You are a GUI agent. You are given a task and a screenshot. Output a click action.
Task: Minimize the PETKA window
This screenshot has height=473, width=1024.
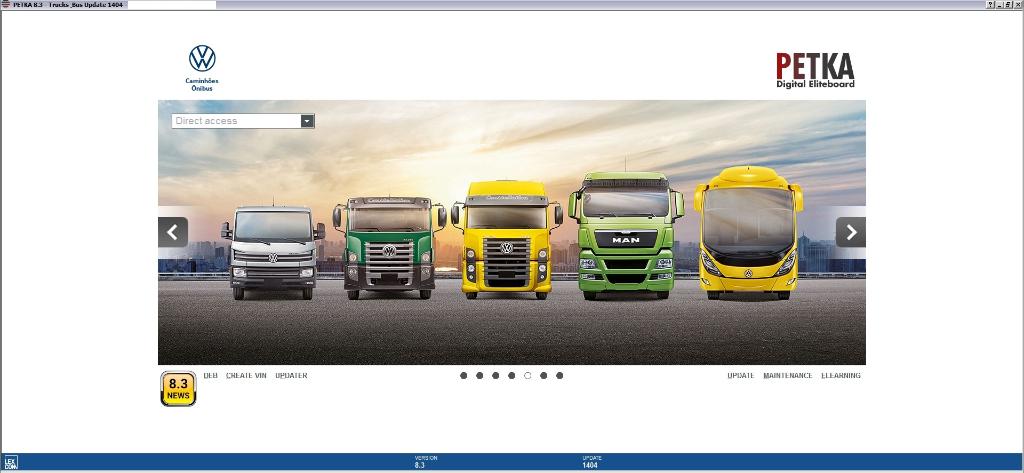click(x=1000, y=5)
